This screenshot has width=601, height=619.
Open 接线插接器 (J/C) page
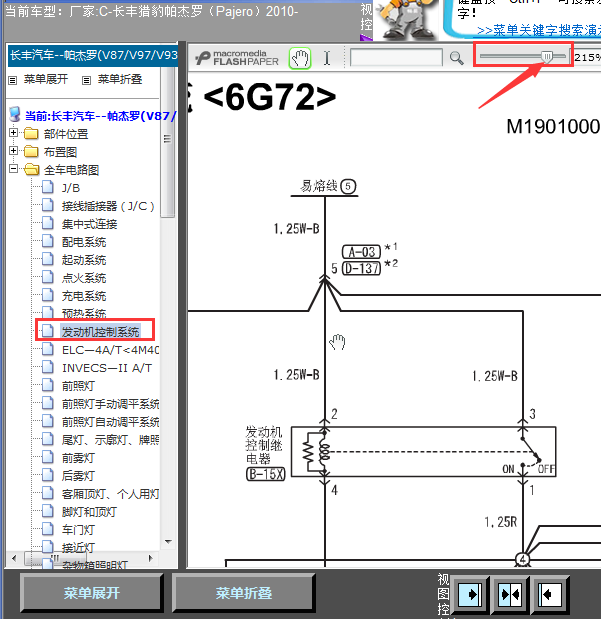point(108,206)
